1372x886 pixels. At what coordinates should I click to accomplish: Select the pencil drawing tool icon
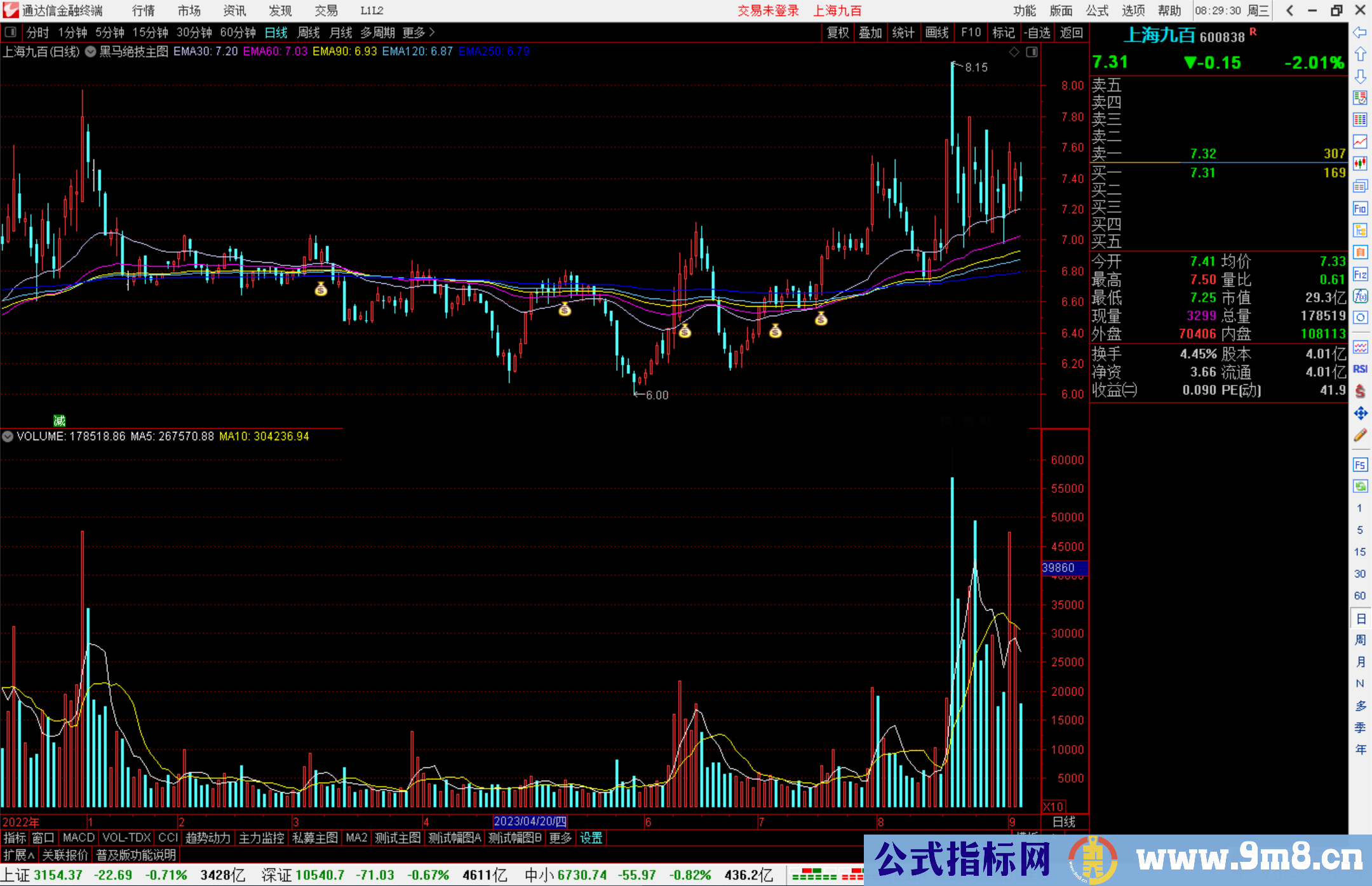tap(1360, 435)
